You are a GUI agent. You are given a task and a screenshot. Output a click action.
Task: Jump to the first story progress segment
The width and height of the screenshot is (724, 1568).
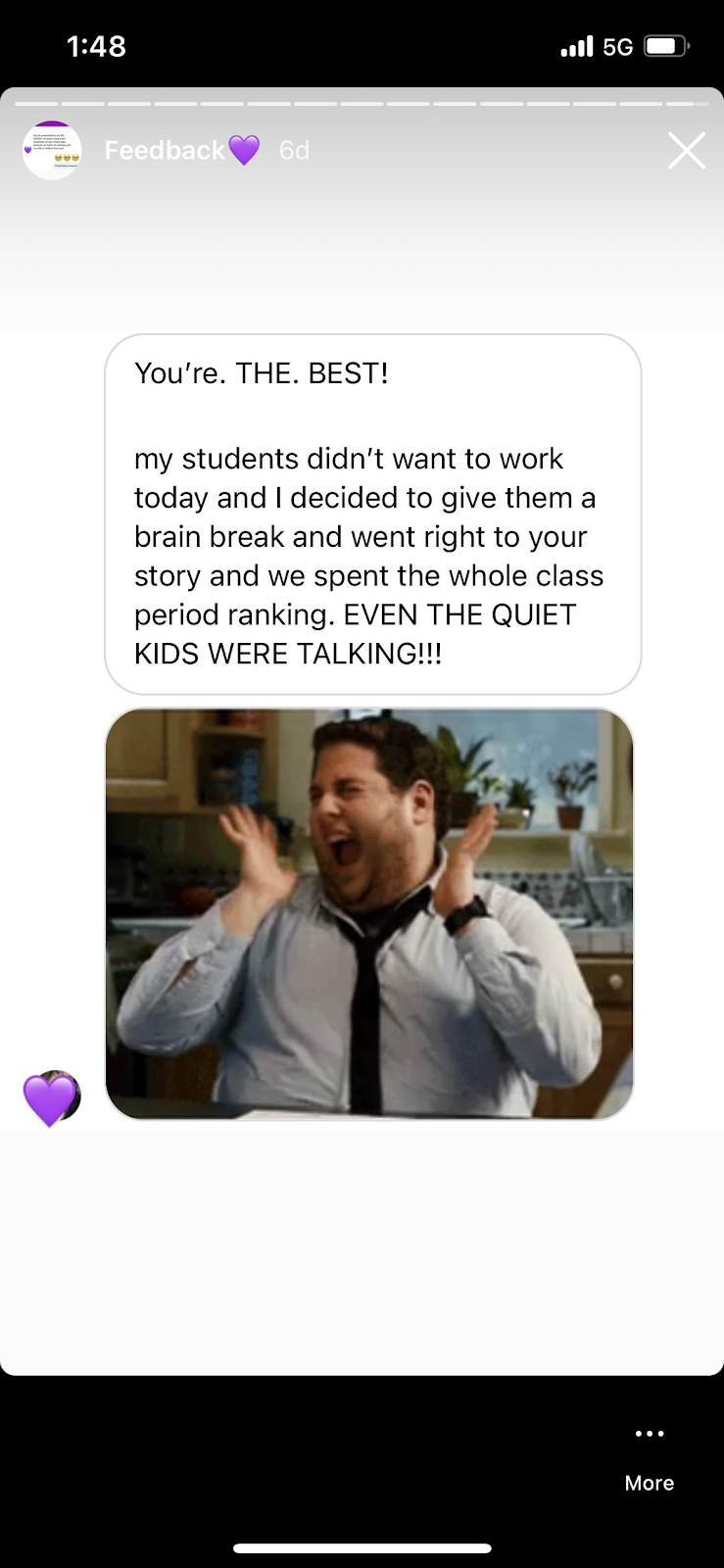[37, 103]
